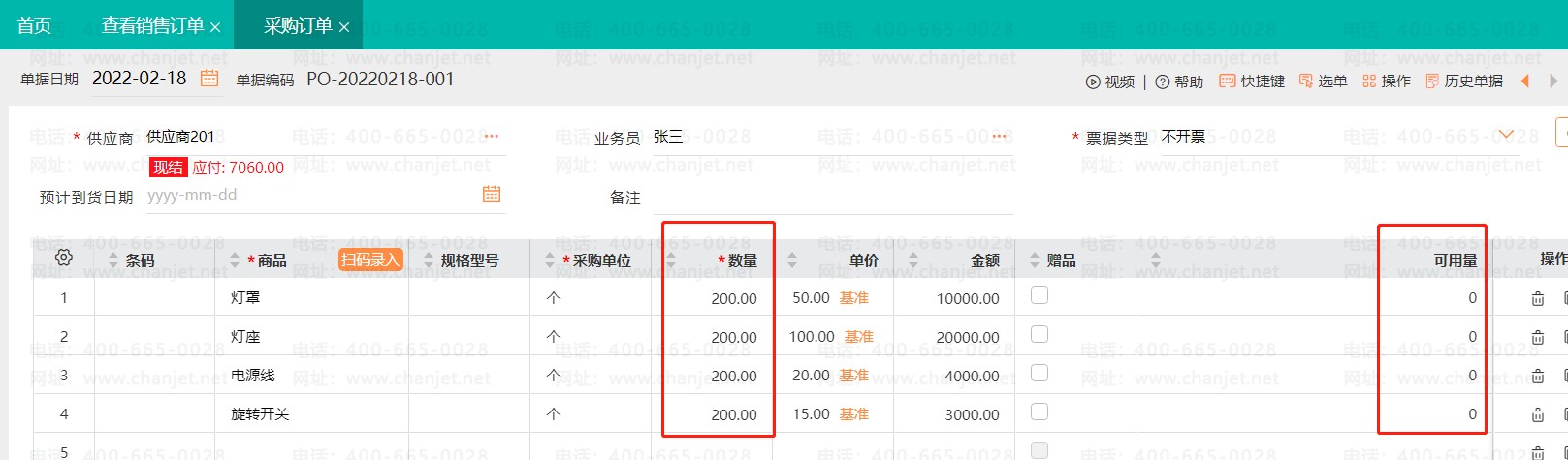Select the 采购订单 tab

pos(298,26)
